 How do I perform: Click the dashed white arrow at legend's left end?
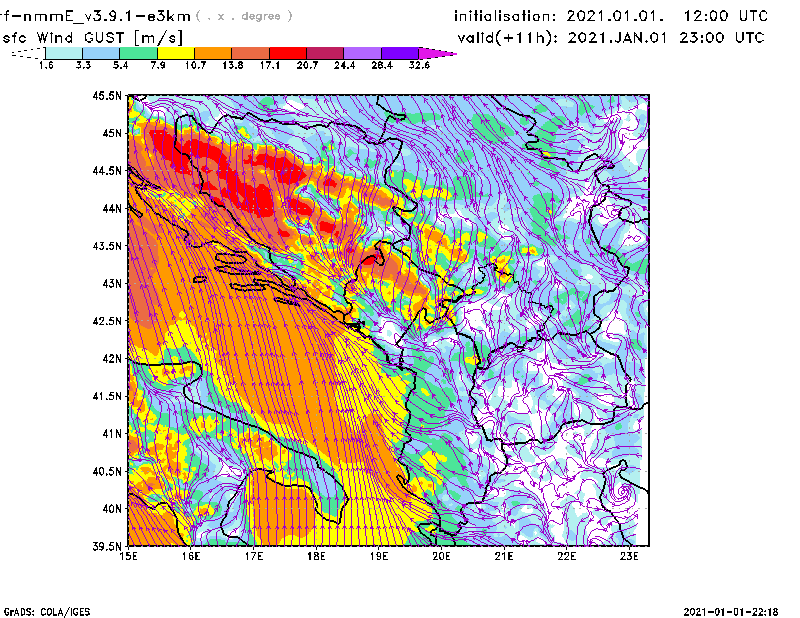(x=28, y=53)
